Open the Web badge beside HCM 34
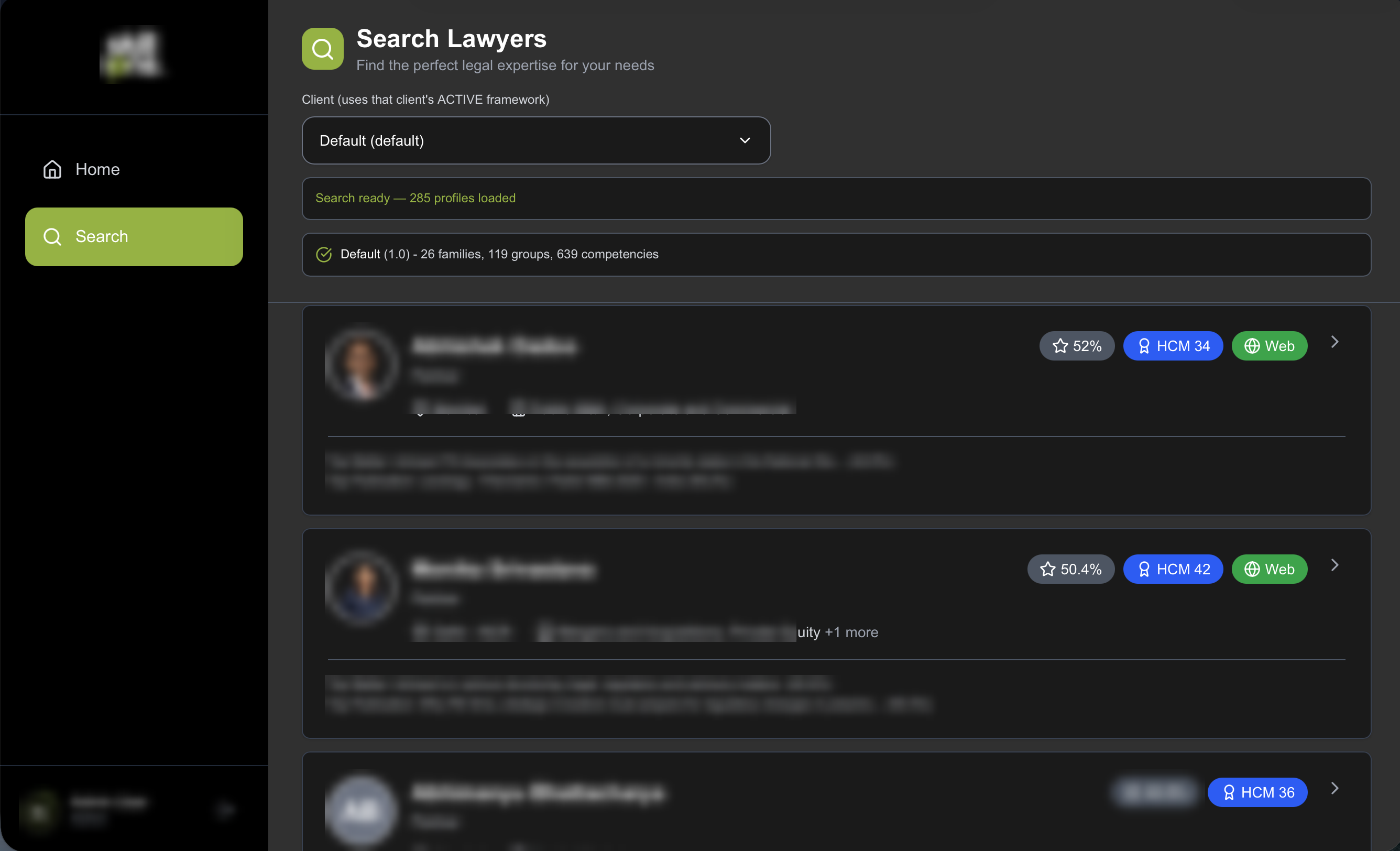The width and height of the screenshot is (1400, 851). coord(1270,346)
